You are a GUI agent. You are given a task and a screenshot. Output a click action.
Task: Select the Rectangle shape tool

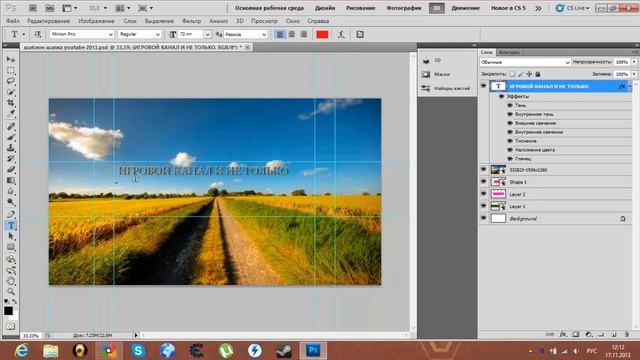tap(11, 247)
